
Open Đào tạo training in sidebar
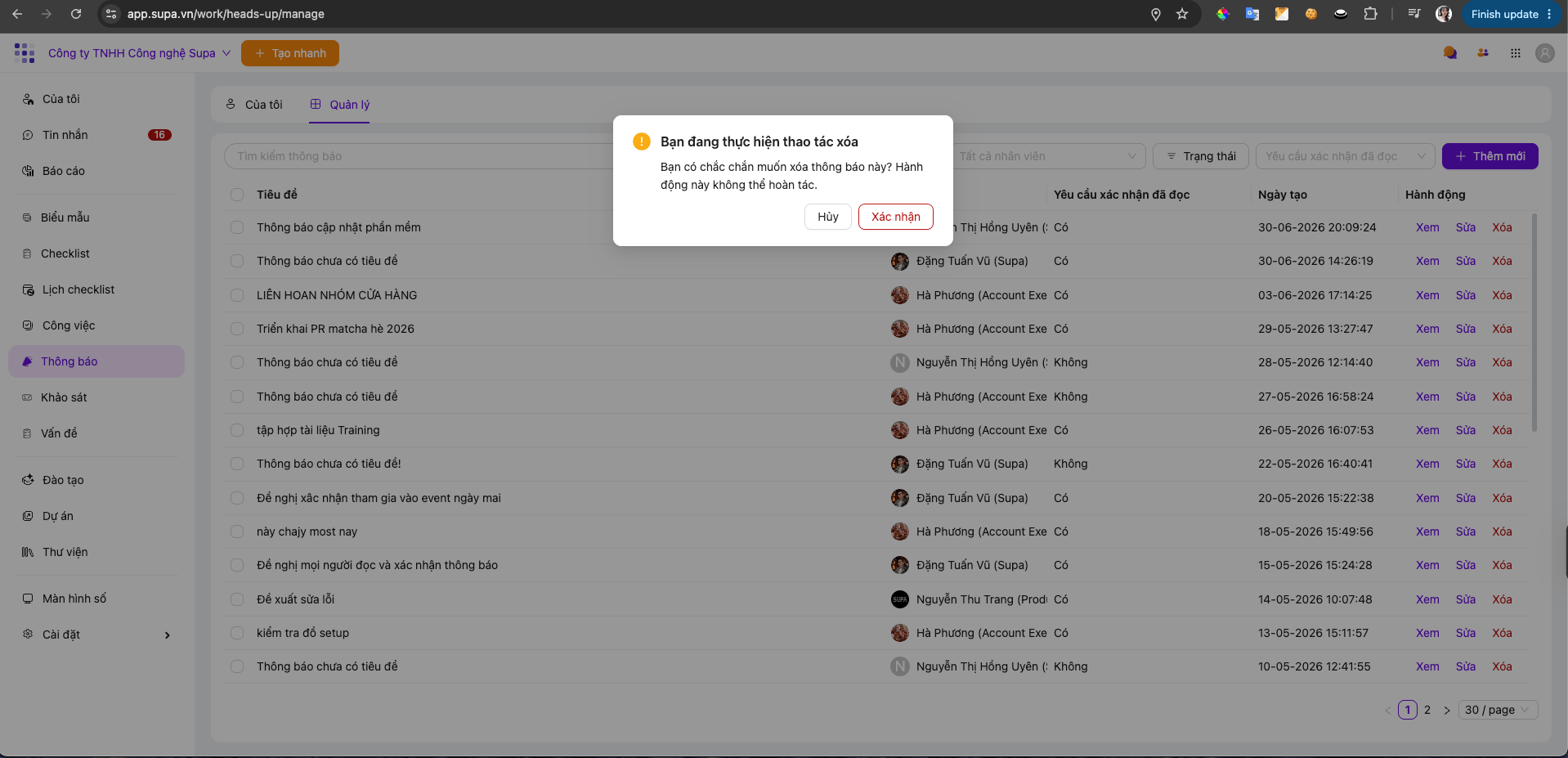pyautogui.click(x=96, y=480)
